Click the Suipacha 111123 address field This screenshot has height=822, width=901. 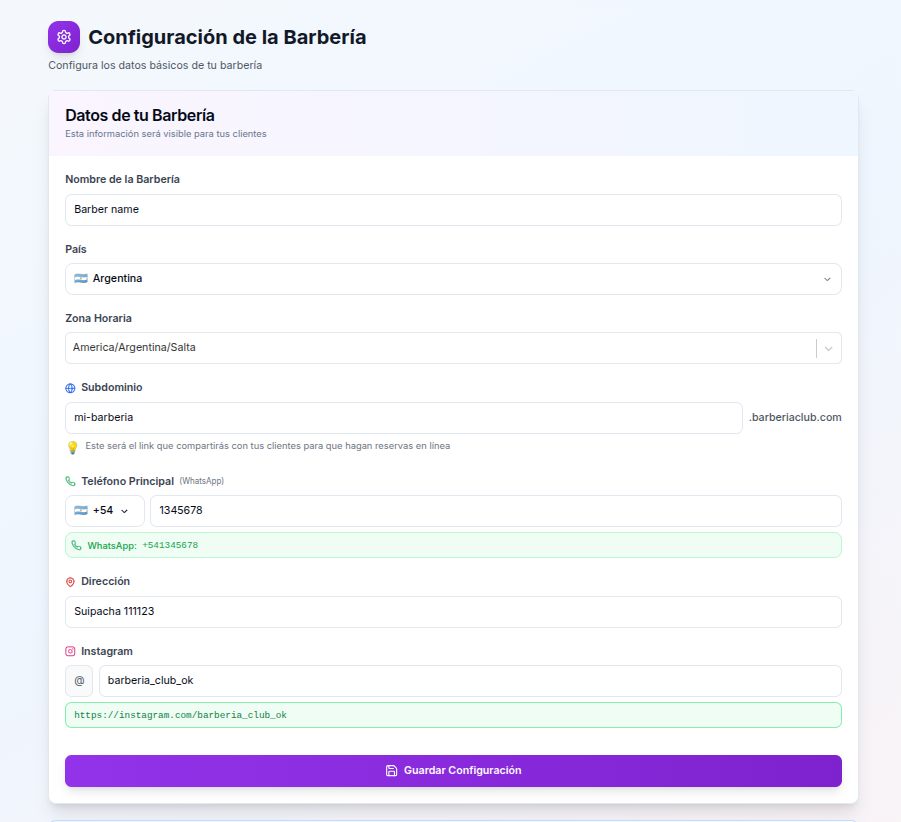pos(452,612)
